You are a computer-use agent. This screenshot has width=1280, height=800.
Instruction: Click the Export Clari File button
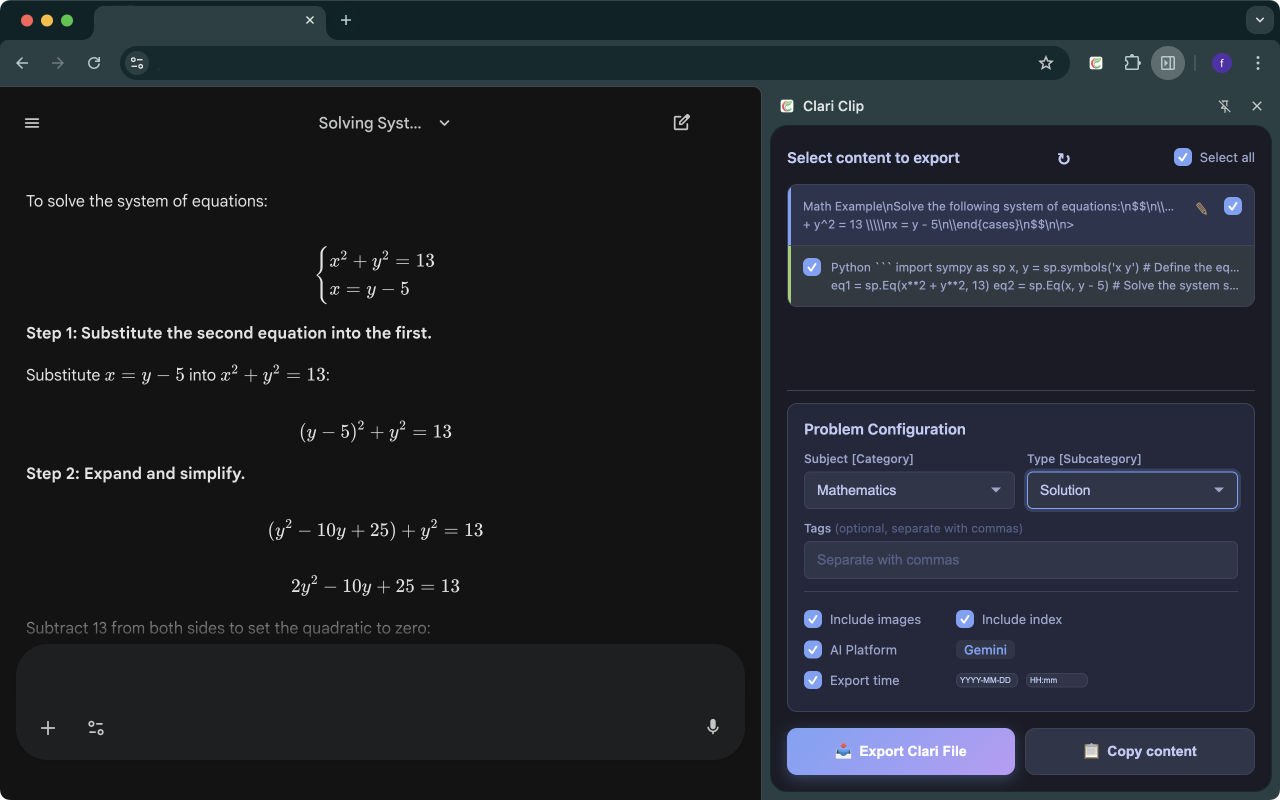pos(901,751)
